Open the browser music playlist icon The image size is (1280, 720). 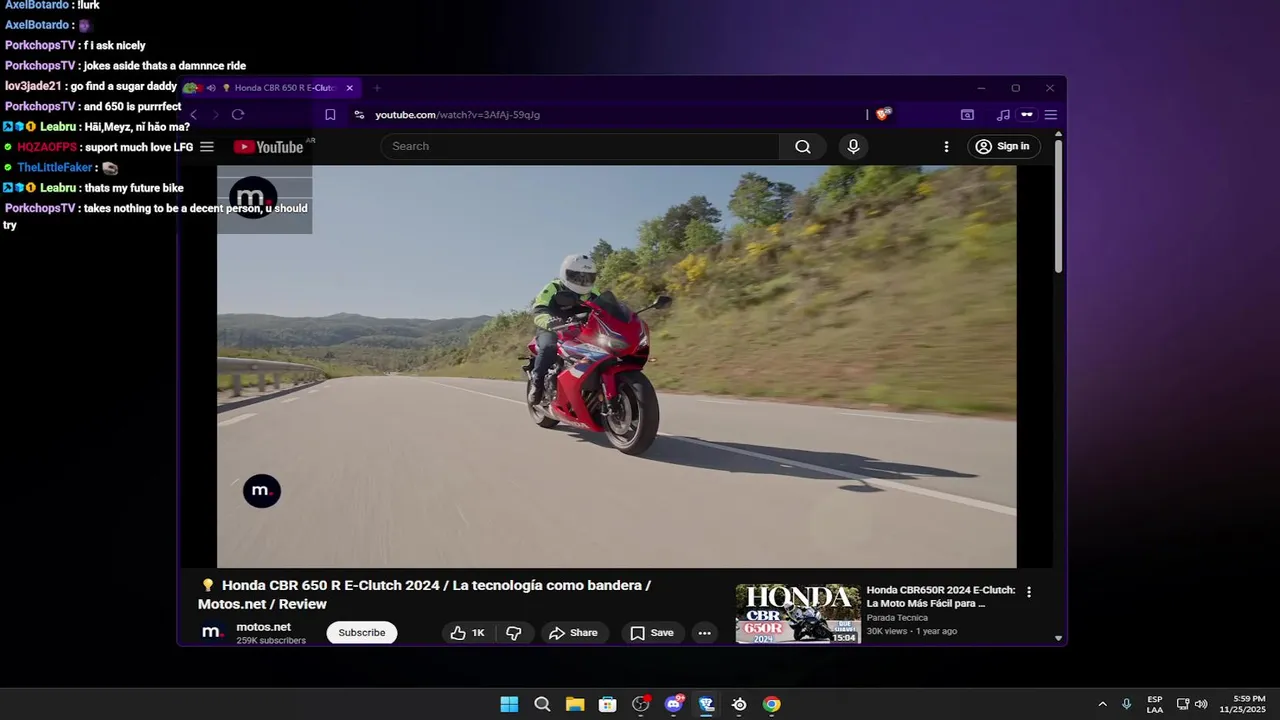pos(1003,115)
